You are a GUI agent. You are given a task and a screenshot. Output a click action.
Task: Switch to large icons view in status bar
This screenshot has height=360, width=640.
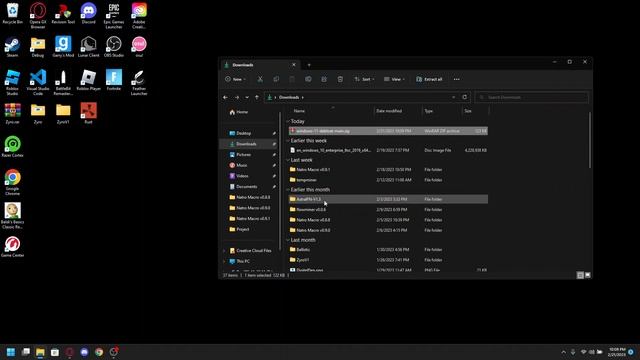point(588,275)
